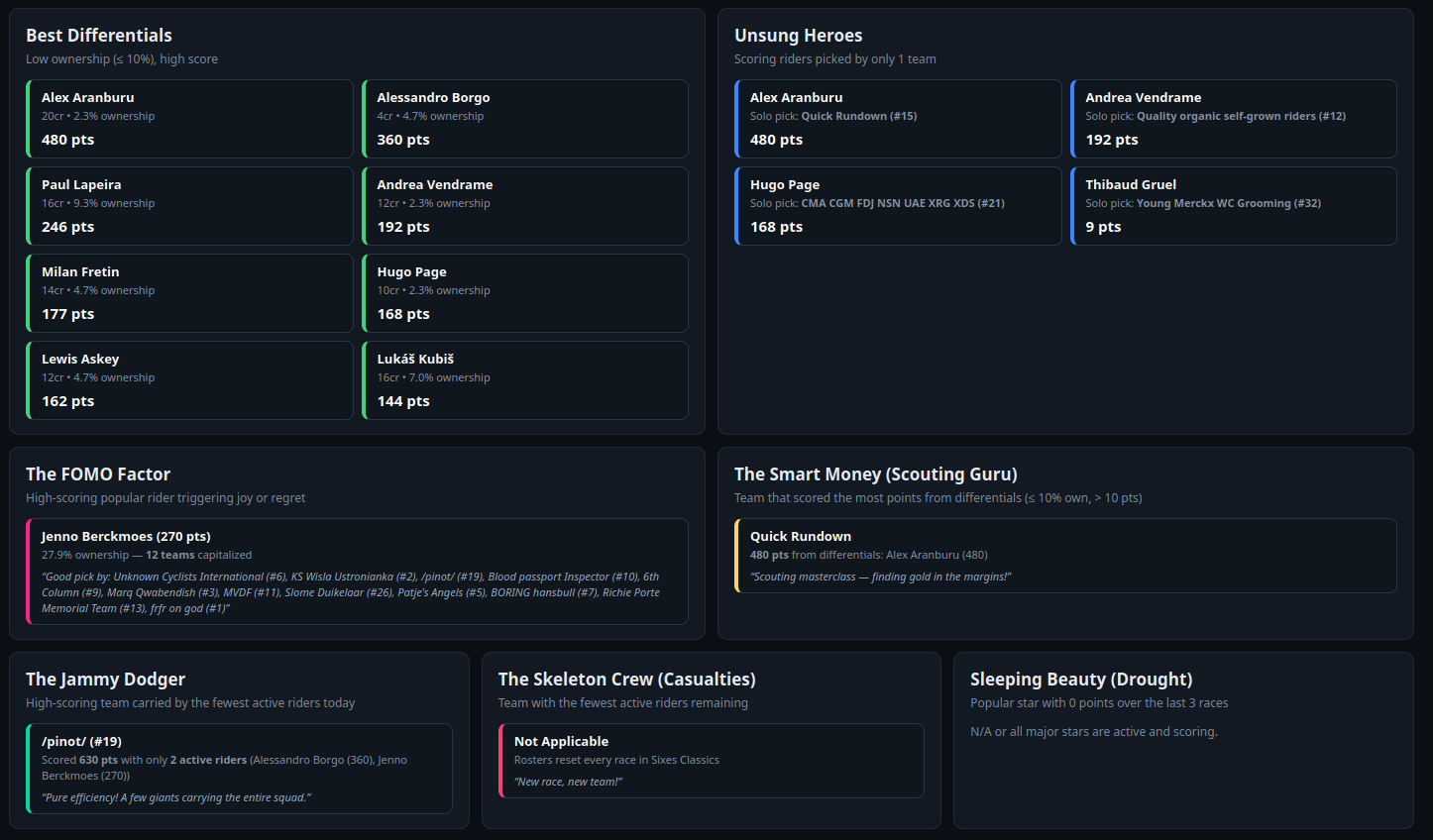
Task: Click Sleeping Beauty (Drought) heading
Action: click(1081, 680)
